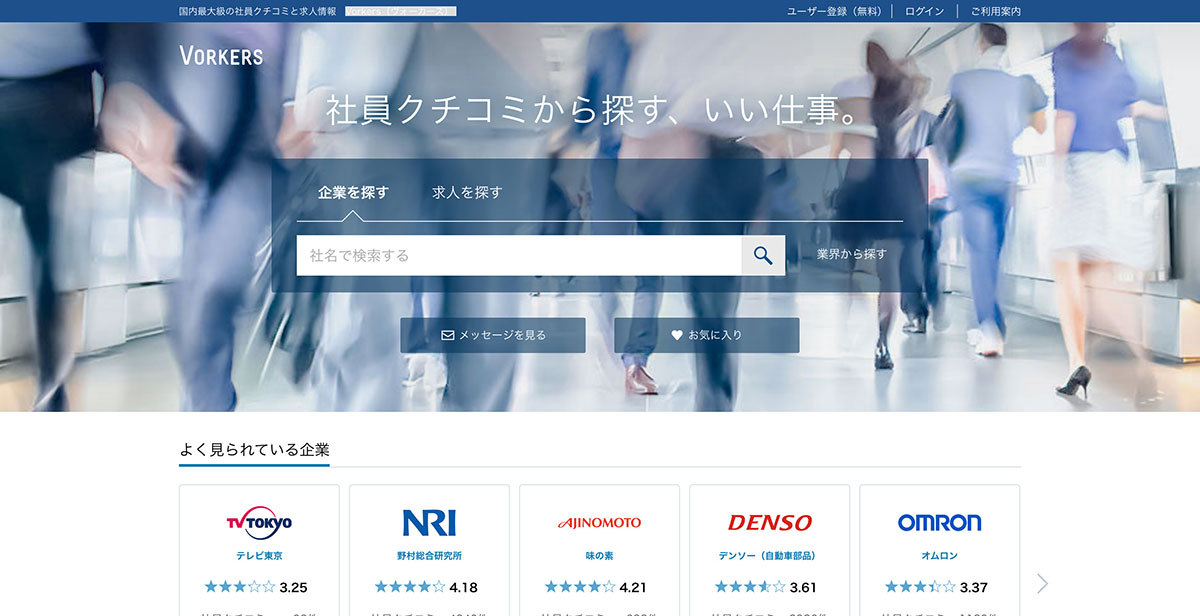
Task: Open the NRI company logo
Action: click(429, 522)
